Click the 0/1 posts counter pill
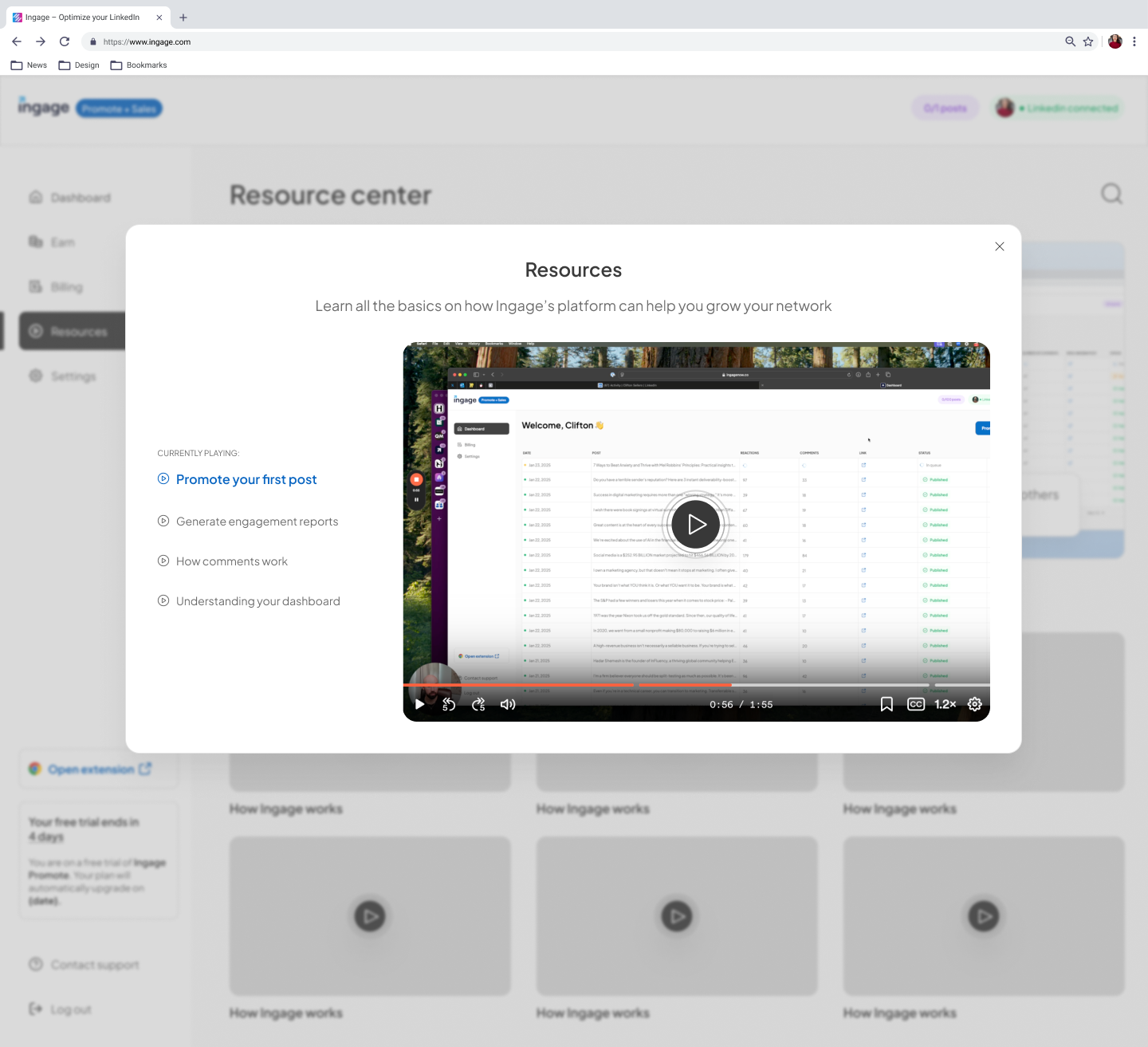Viewport: 1148px width, 1047px height. [946, 108]
